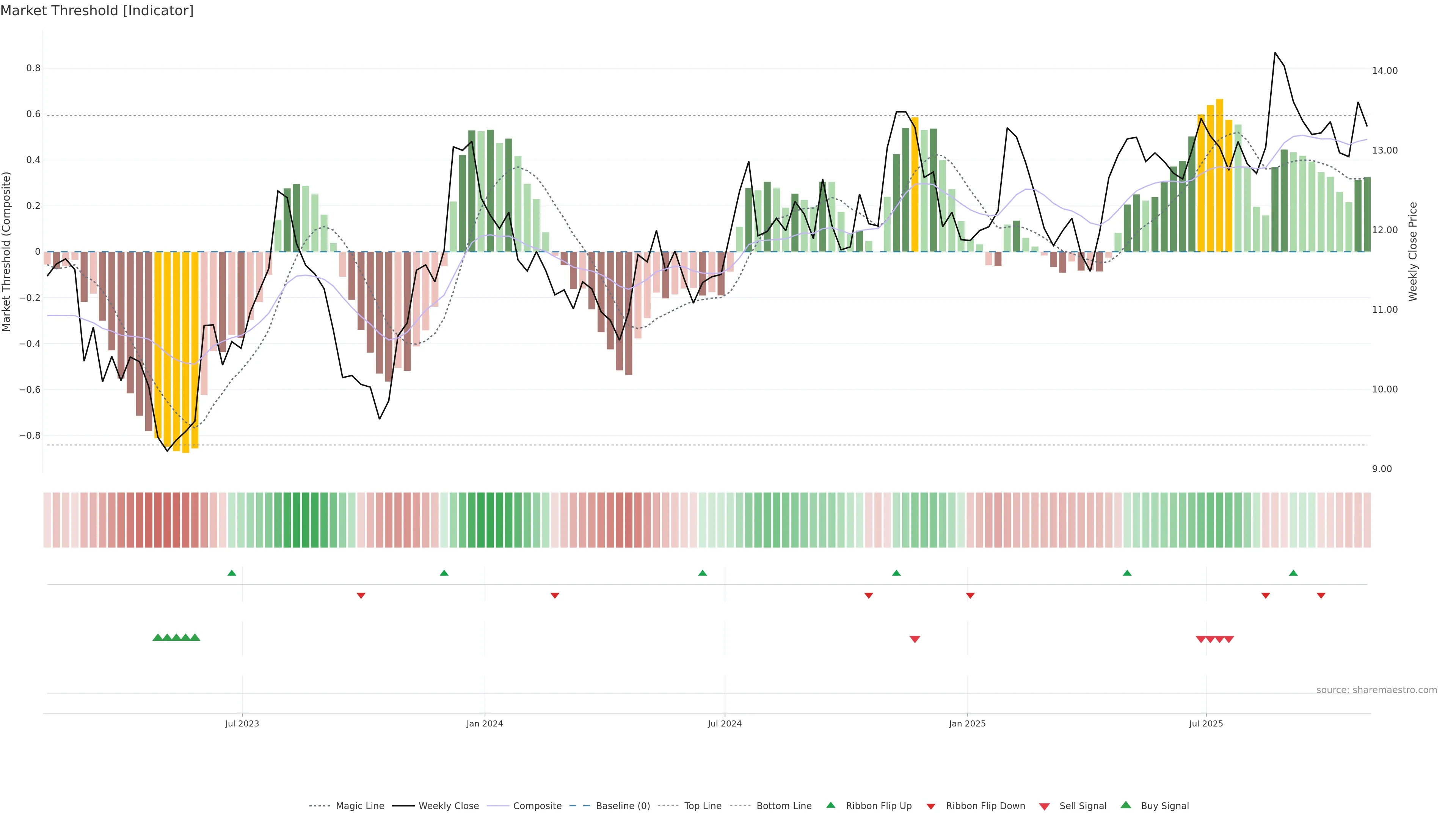Click the lone sell signal marker before Jan 2025
This screenshot has height=819, width=1456.
point(915,639)
